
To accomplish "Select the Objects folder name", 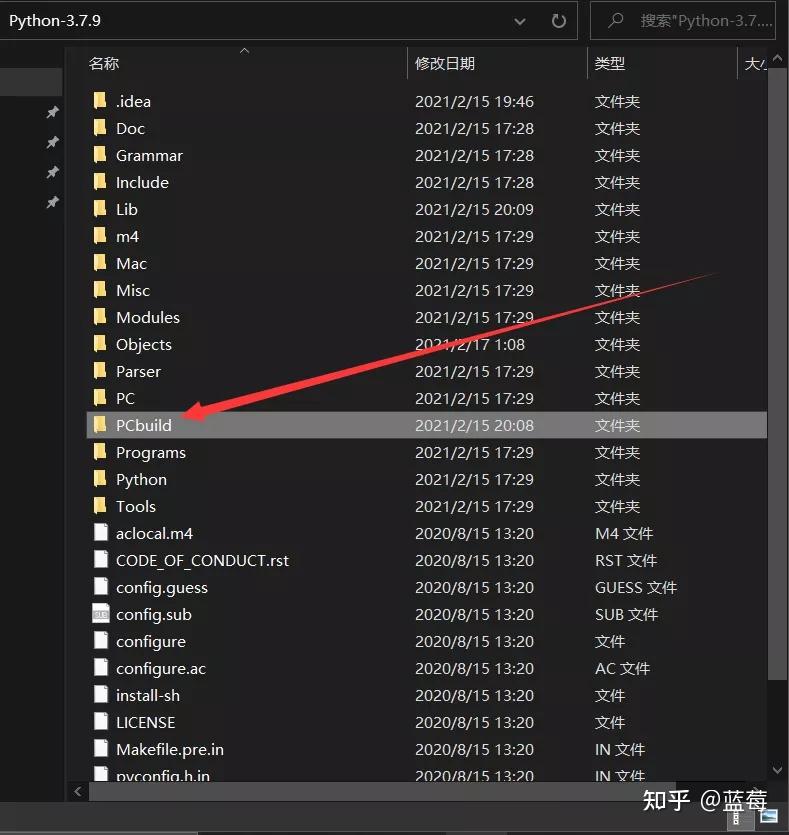I will (144, 344).
